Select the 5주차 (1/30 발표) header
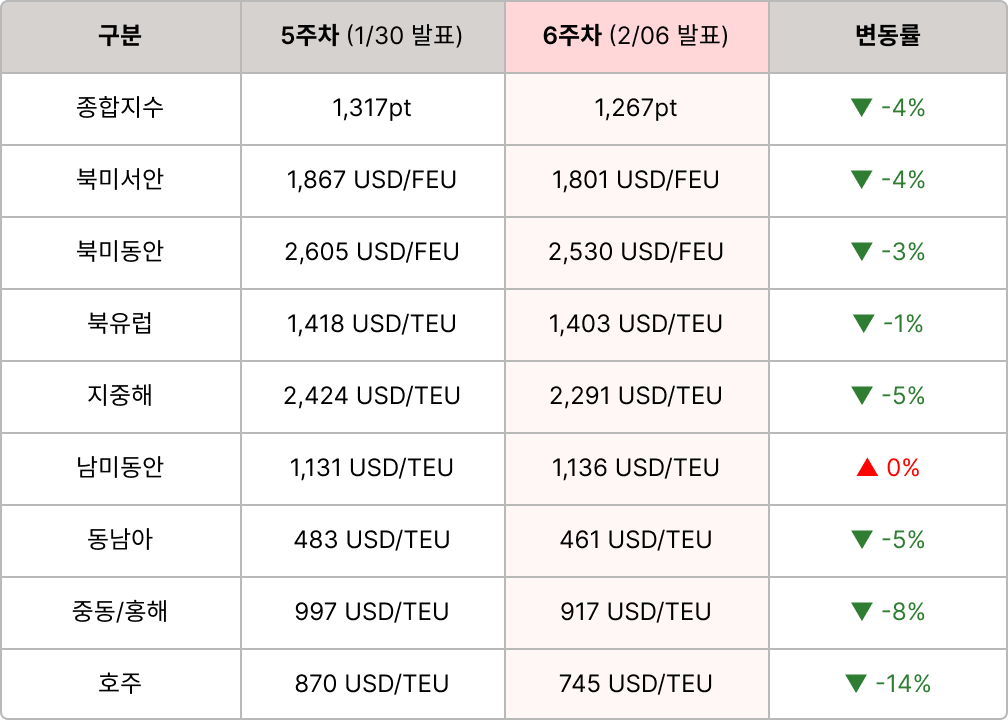The height and width of the screenshot is (720, 1008). coord(372,37)
